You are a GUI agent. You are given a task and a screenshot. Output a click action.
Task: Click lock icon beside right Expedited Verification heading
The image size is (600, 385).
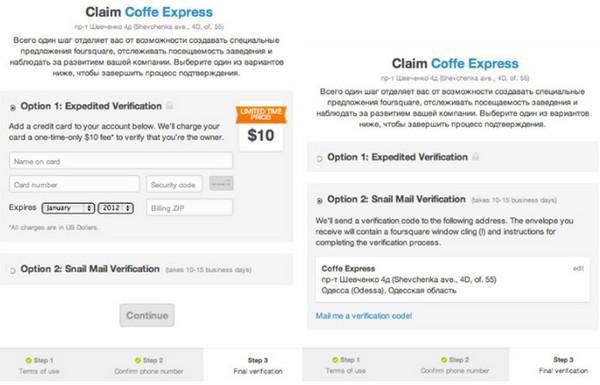(x=476, y=157)
